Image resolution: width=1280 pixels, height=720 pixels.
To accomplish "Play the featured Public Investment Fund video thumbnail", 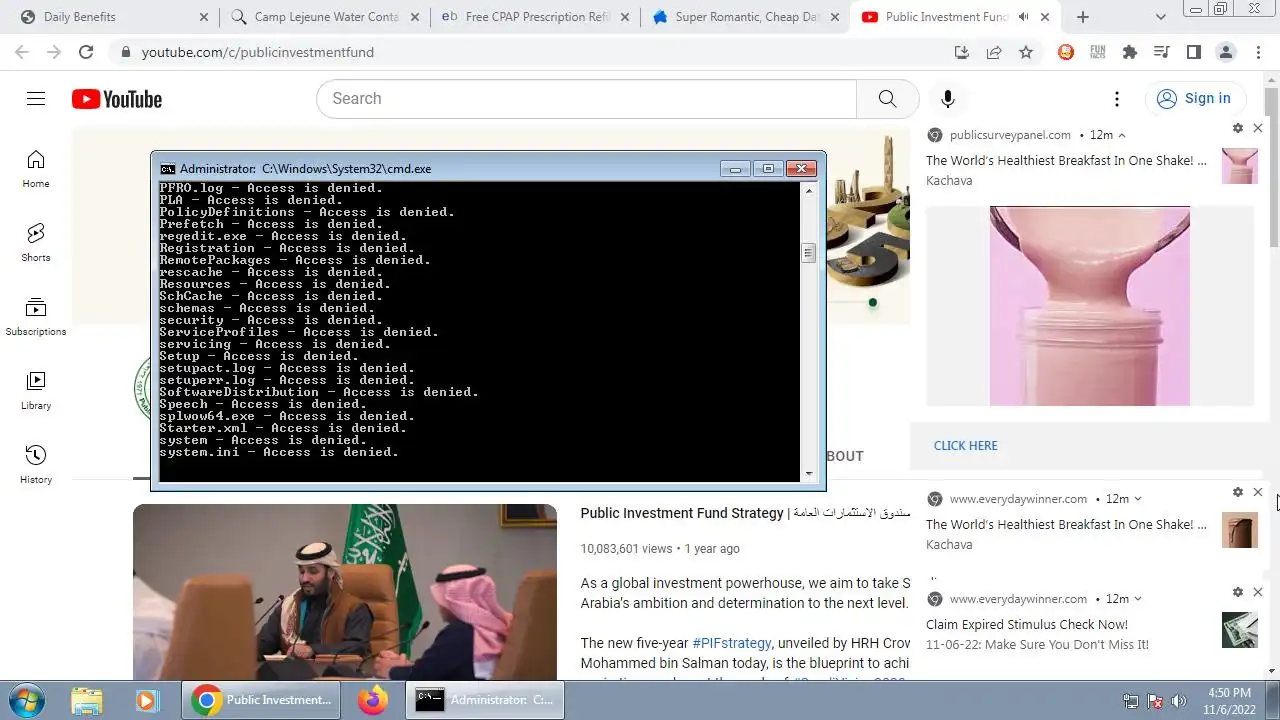I will click(345, 592).
